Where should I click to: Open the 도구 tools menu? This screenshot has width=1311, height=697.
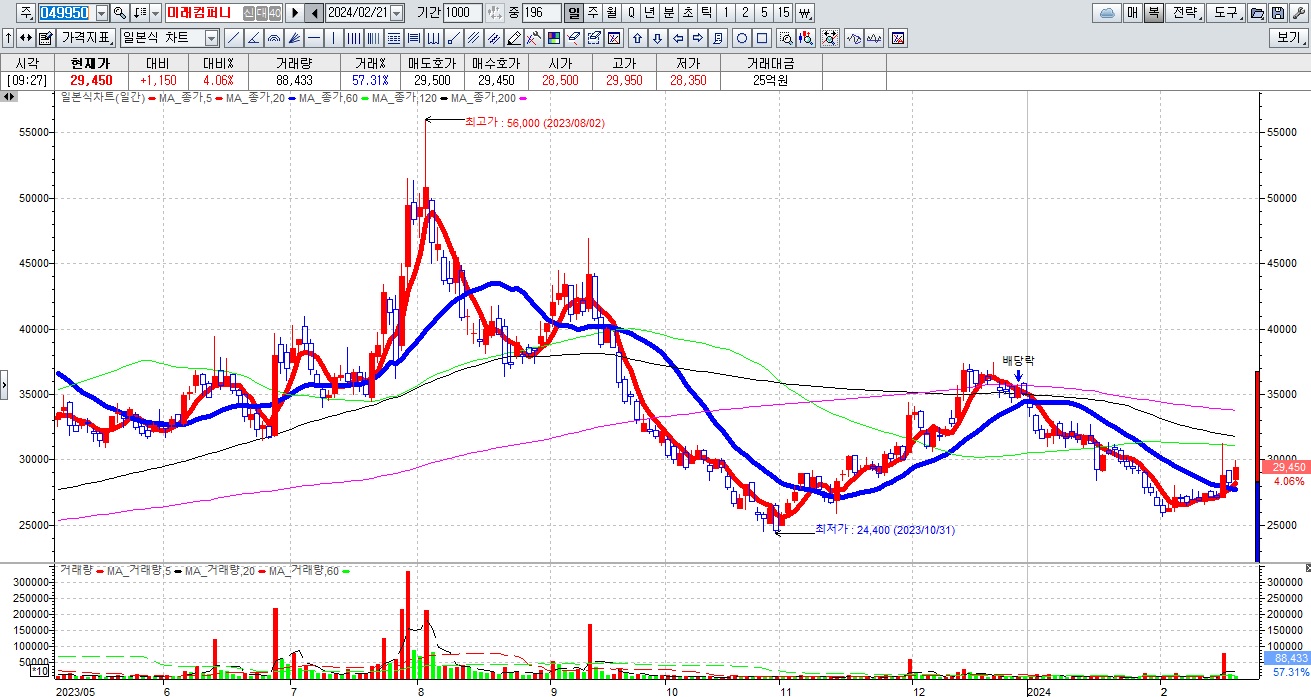point(1226,13)
